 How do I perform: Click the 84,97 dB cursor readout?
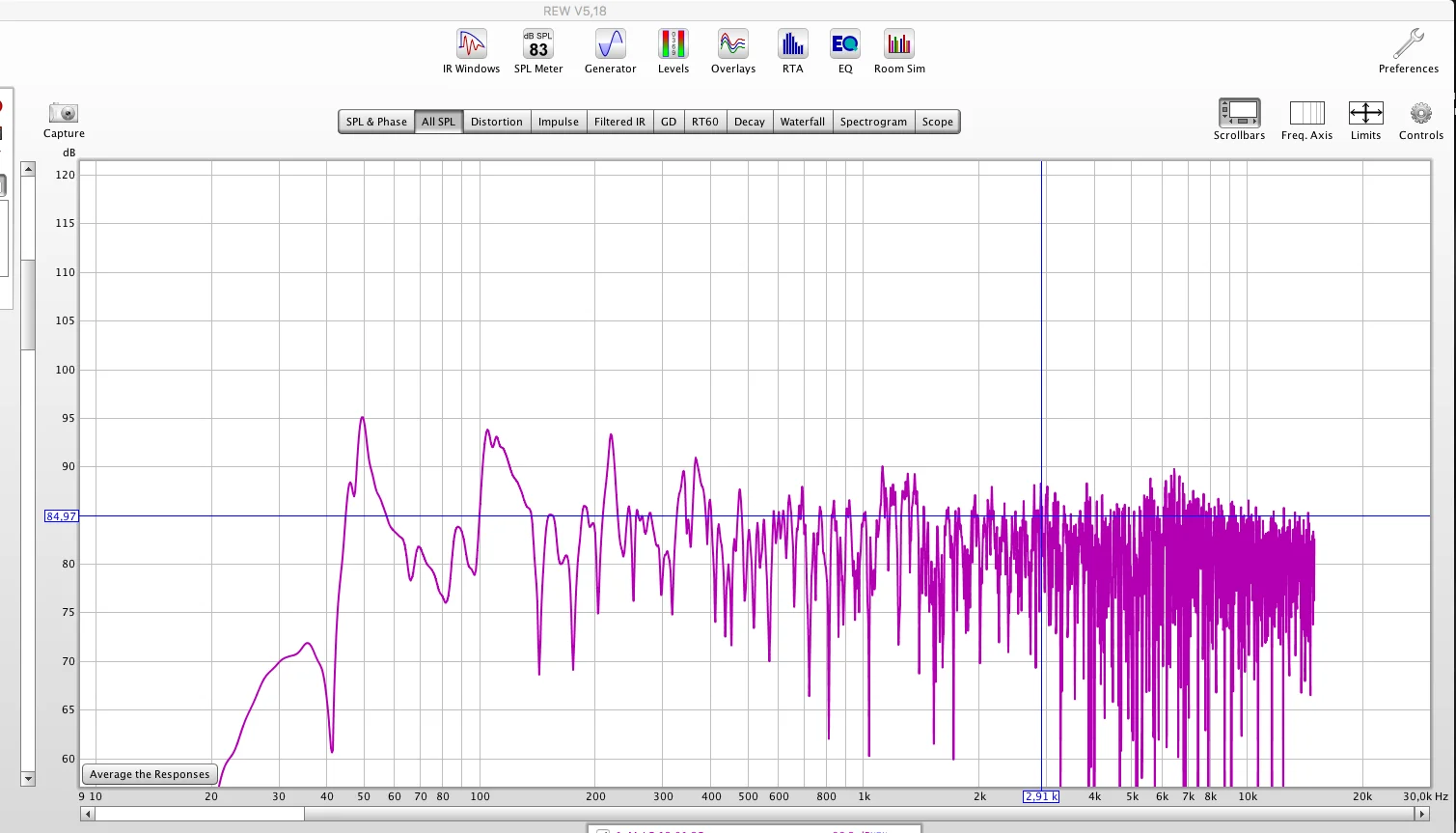pyautogui.click(x=61, y=516)
